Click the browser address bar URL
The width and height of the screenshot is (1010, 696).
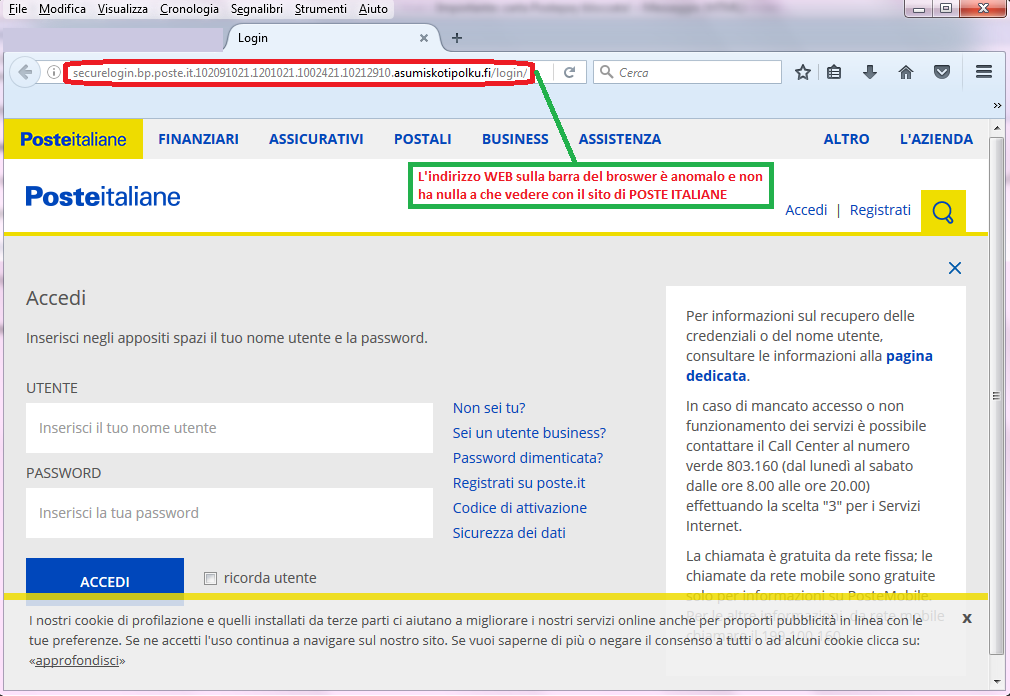coord(300,73)
